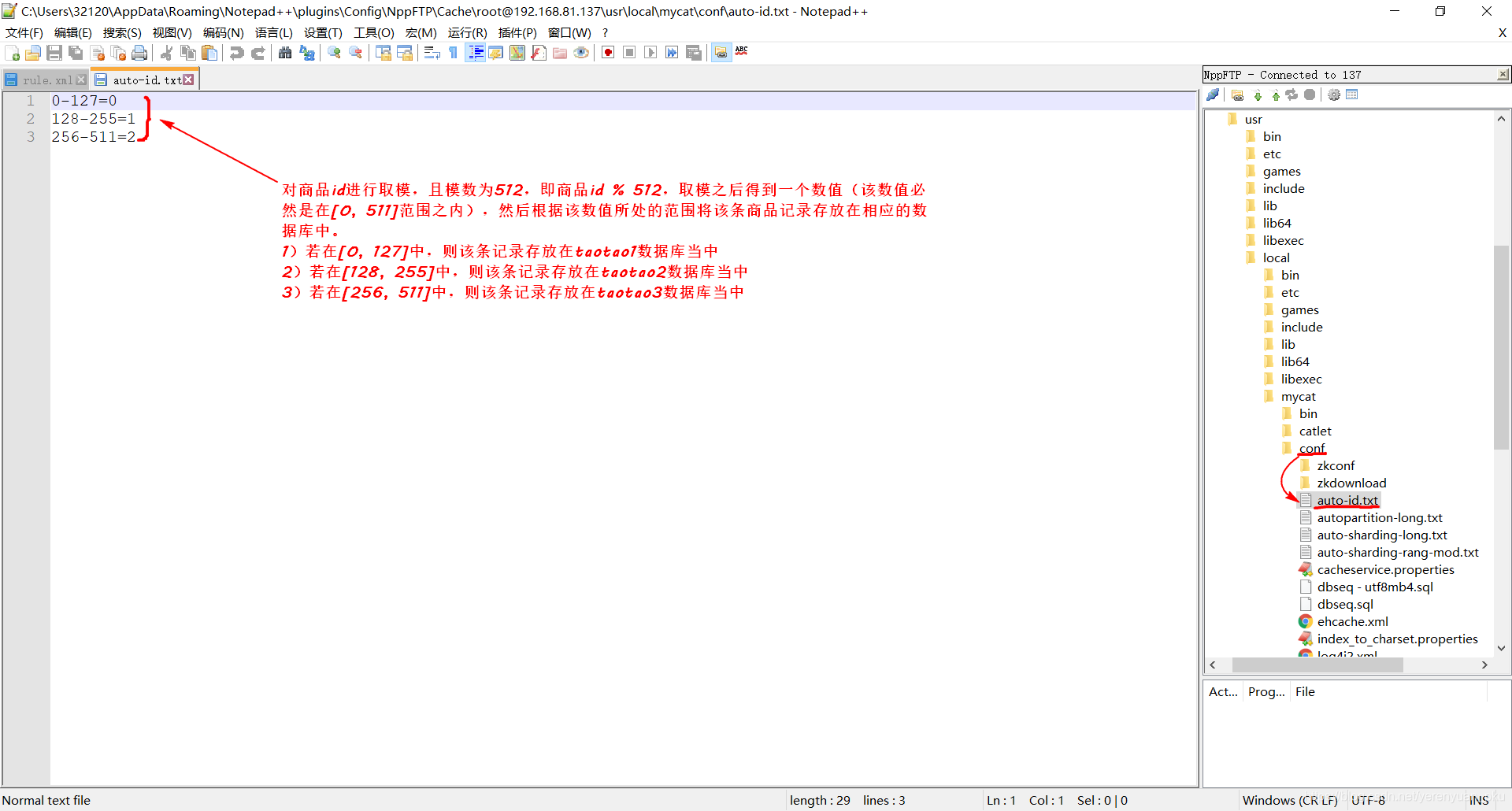Toggle word wrap in toolbar
Viewport: 1512px width, 811px height.
click(x=432, y=53)
